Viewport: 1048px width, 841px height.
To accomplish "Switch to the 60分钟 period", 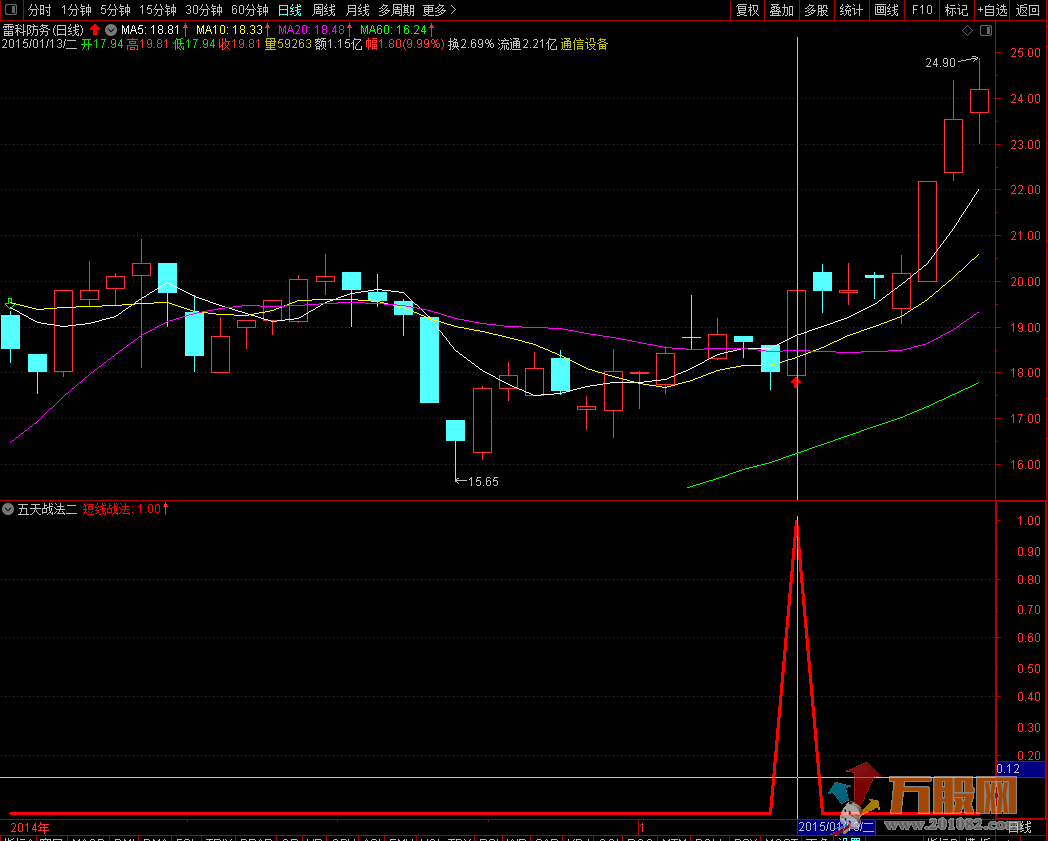I will pyautogui.click(x=250, y=10).
